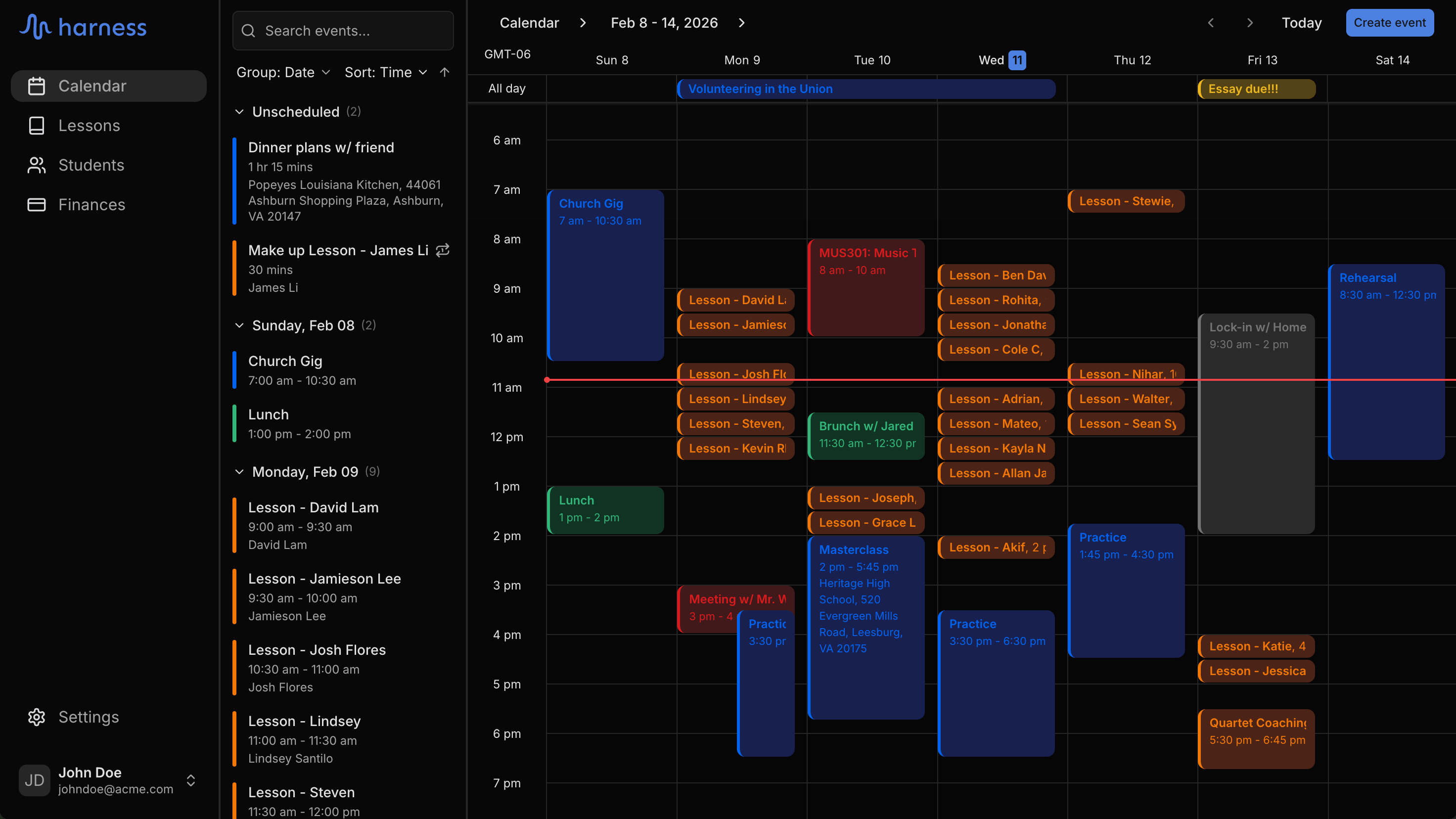The width and height of the screenshot is (1456, 819).
Task: Click the JD avatar
Action: click(34, 780)
